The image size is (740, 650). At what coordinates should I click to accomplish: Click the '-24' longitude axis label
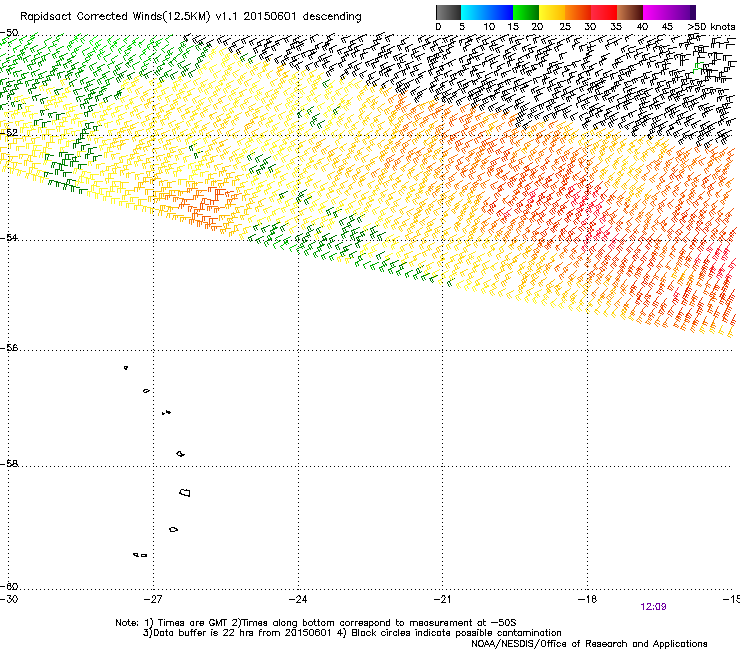coord(298,599)
